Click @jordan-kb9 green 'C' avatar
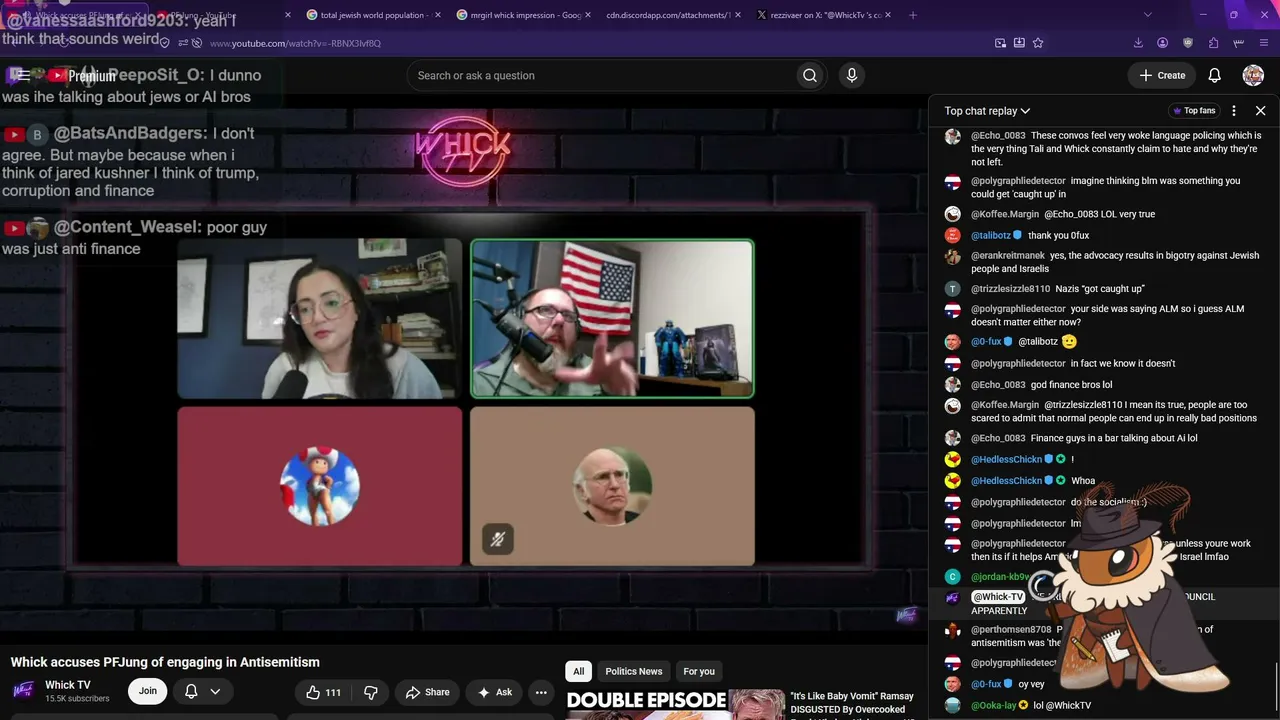Screen dimensions: 1280x720 tap(953, 577)
